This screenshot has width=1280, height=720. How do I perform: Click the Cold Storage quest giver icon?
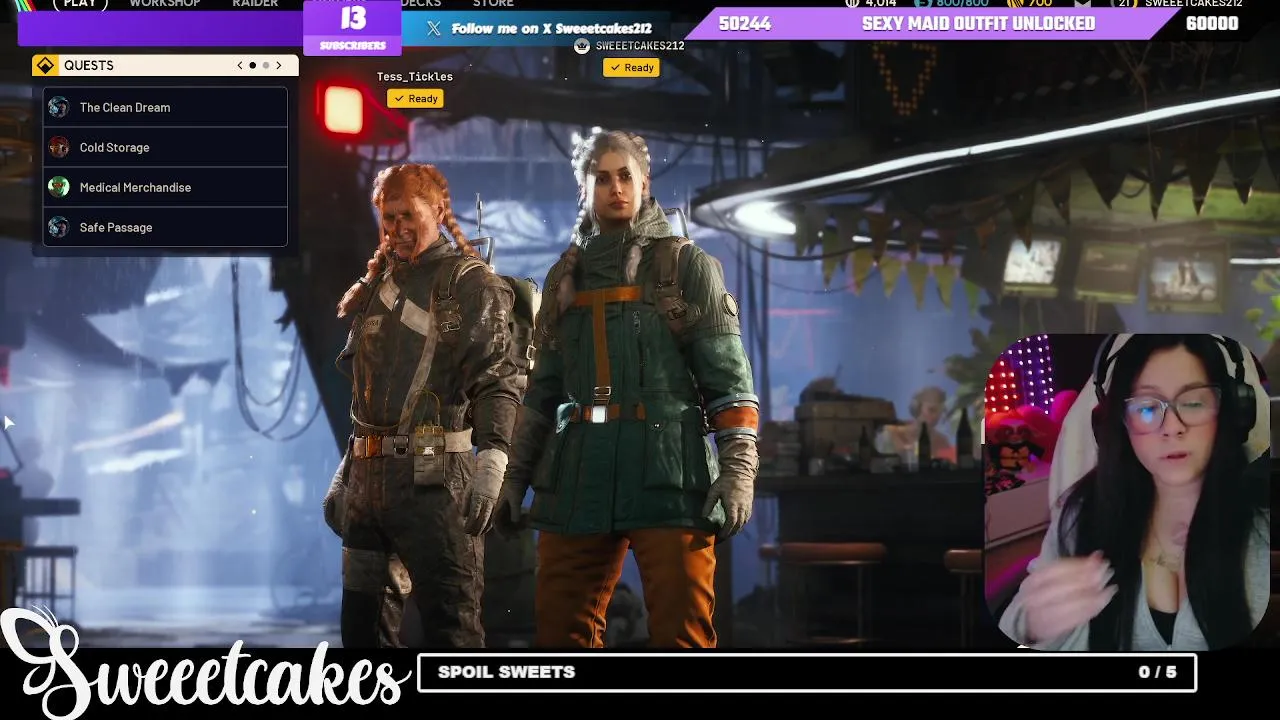click(59, 147)
